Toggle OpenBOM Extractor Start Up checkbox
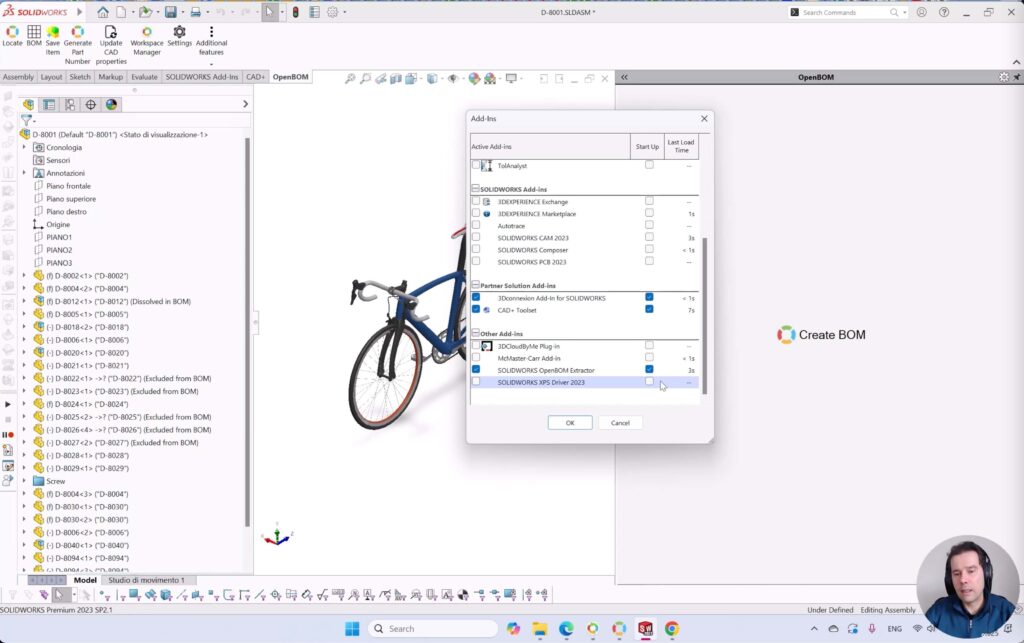1024x643 pixels. pyautogui.click(x=649, y=369)
